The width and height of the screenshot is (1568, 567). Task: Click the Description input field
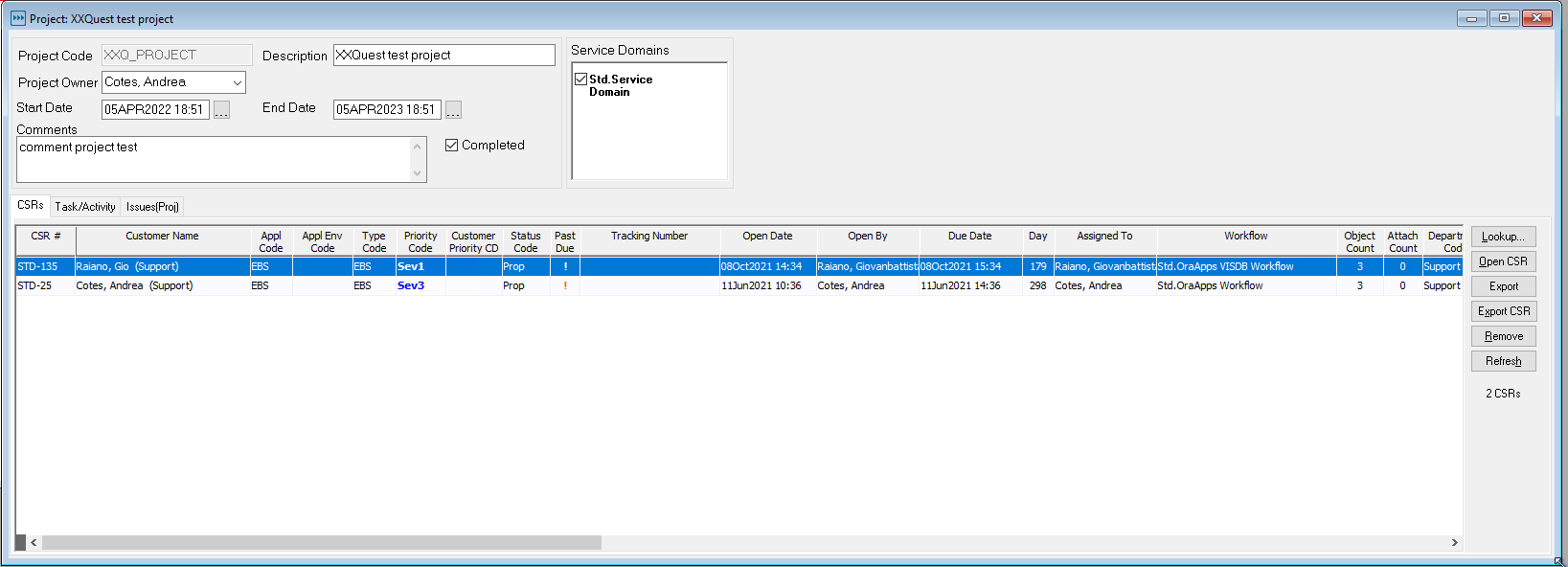(x=444, y=56)
